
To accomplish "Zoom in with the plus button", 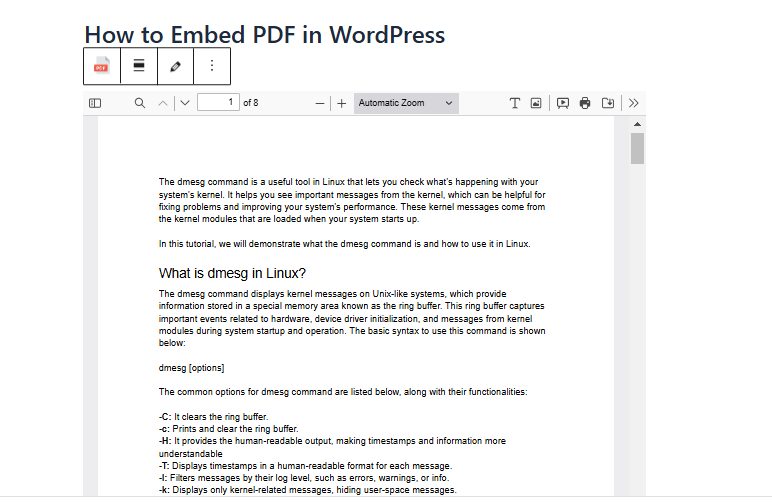I will pos(342,103).
